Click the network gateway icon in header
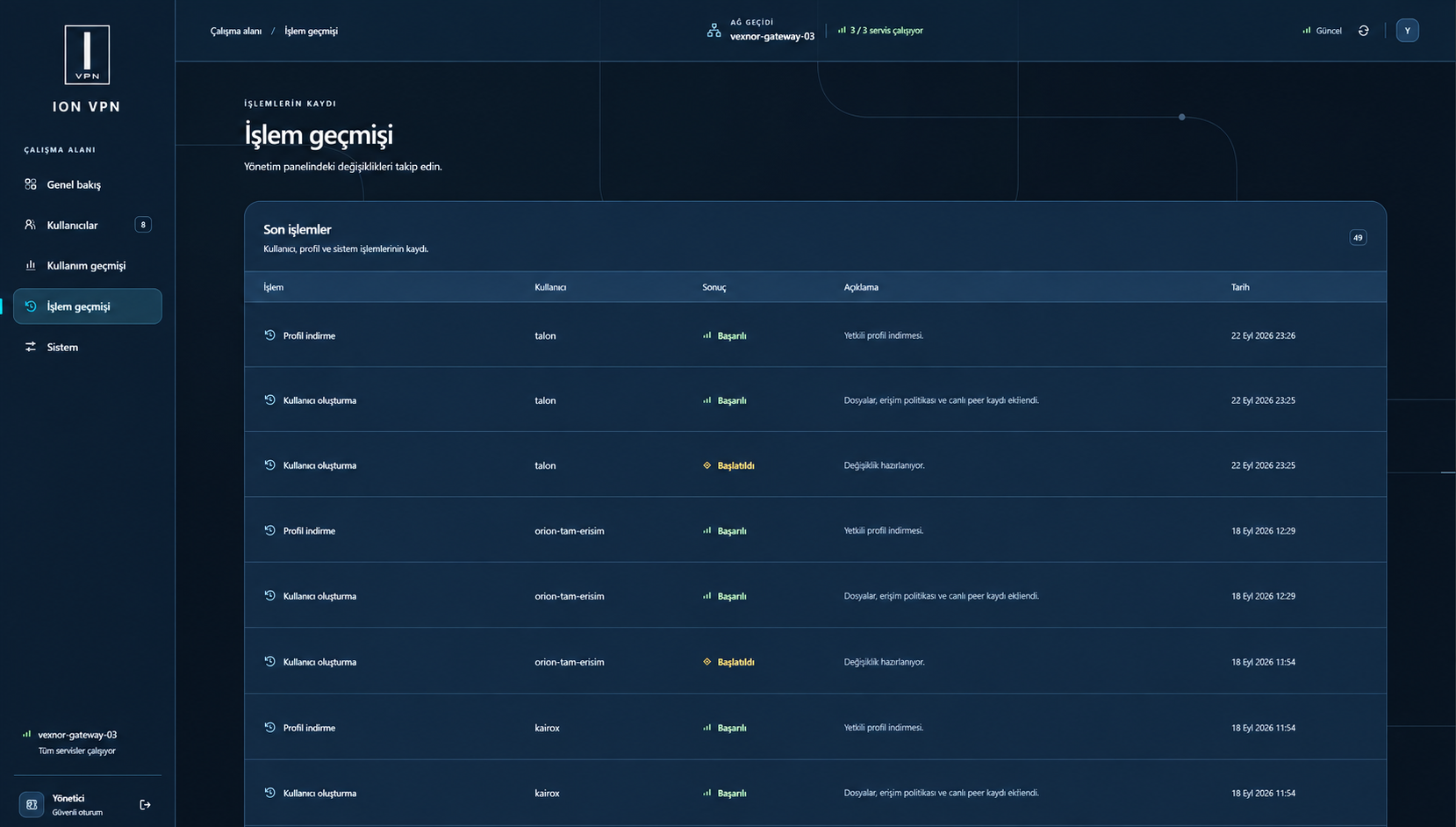The width and height of the screenshot is (1456, 827). 714,31
